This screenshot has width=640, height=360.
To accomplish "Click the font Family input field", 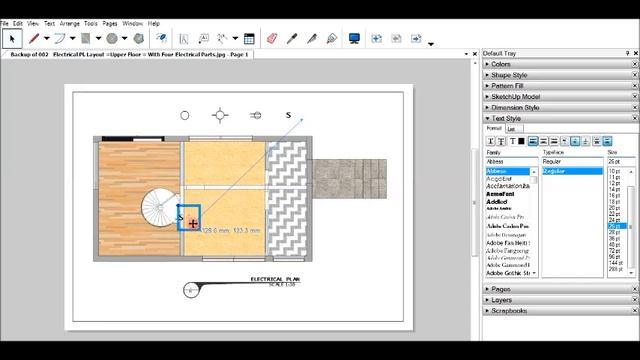I will point(512,162).
